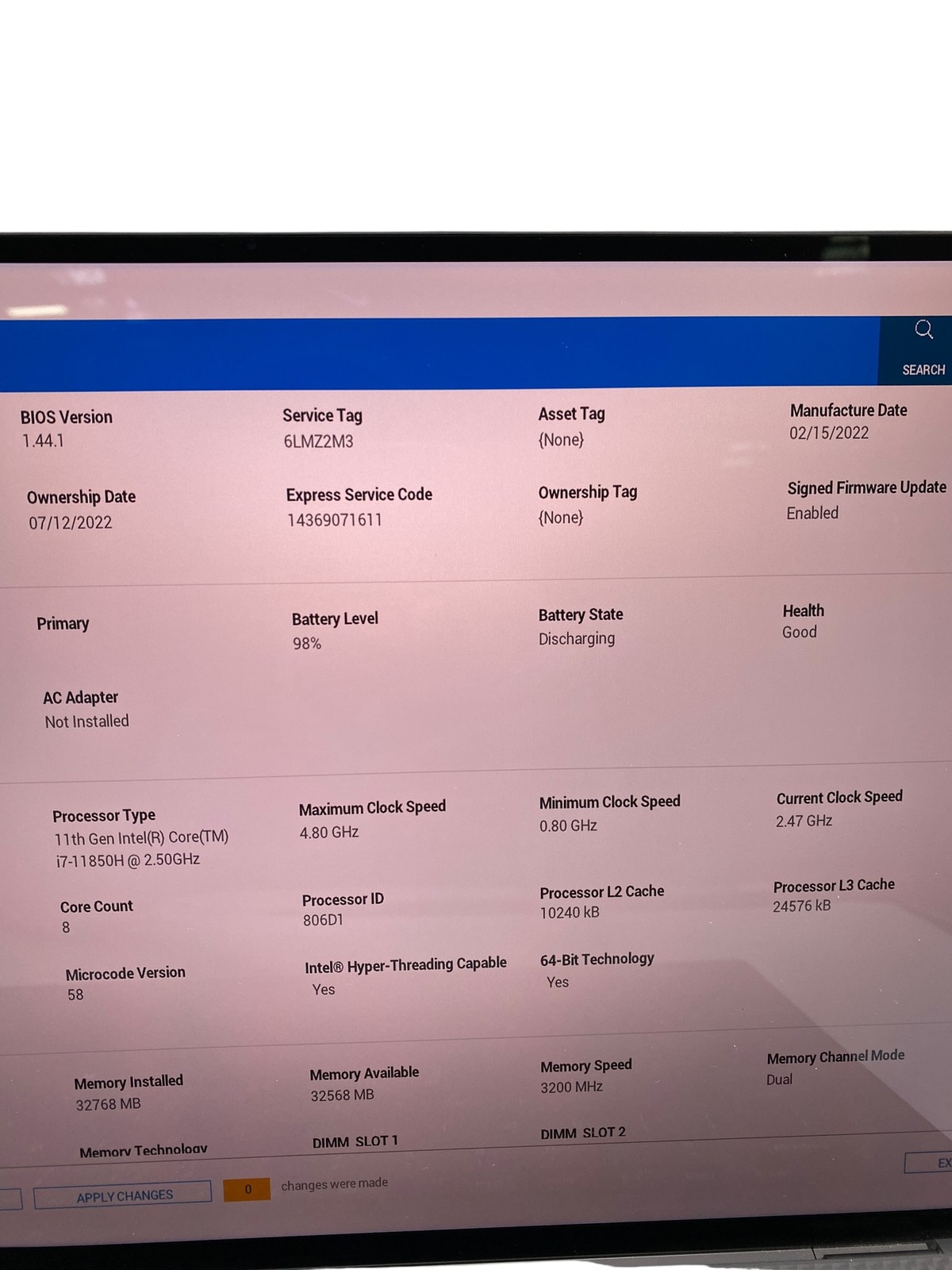Click Asset Tag {None} value
The width and height of the screenshot is (952, 1270).
tap(561, 440)
